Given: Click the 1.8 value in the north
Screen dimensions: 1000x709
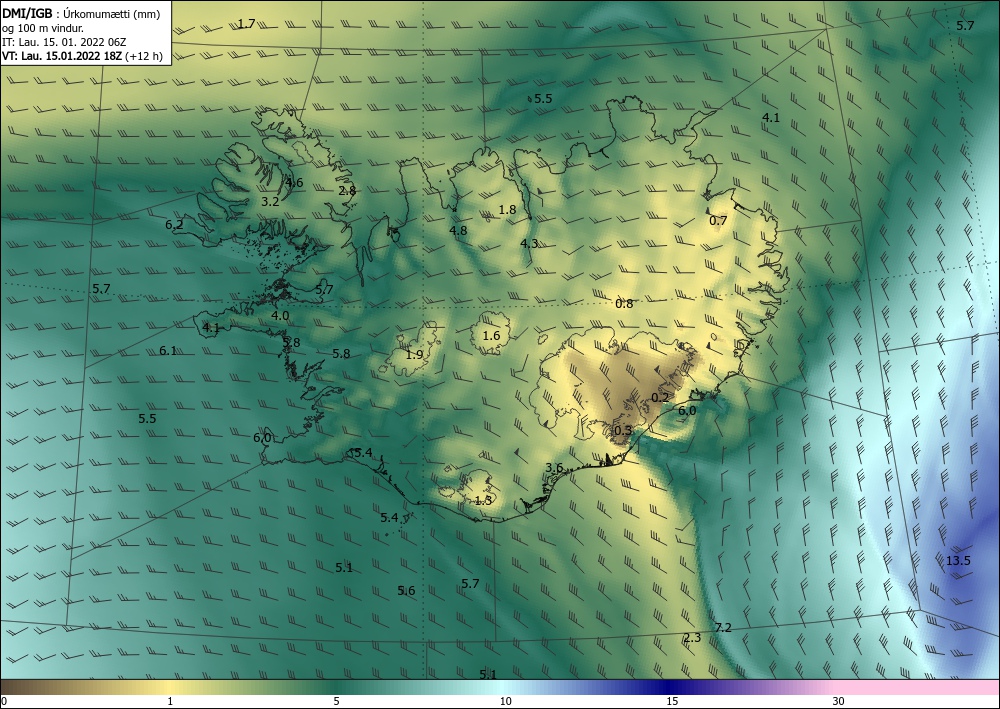Looking at the screenshot, I should 507,209.
